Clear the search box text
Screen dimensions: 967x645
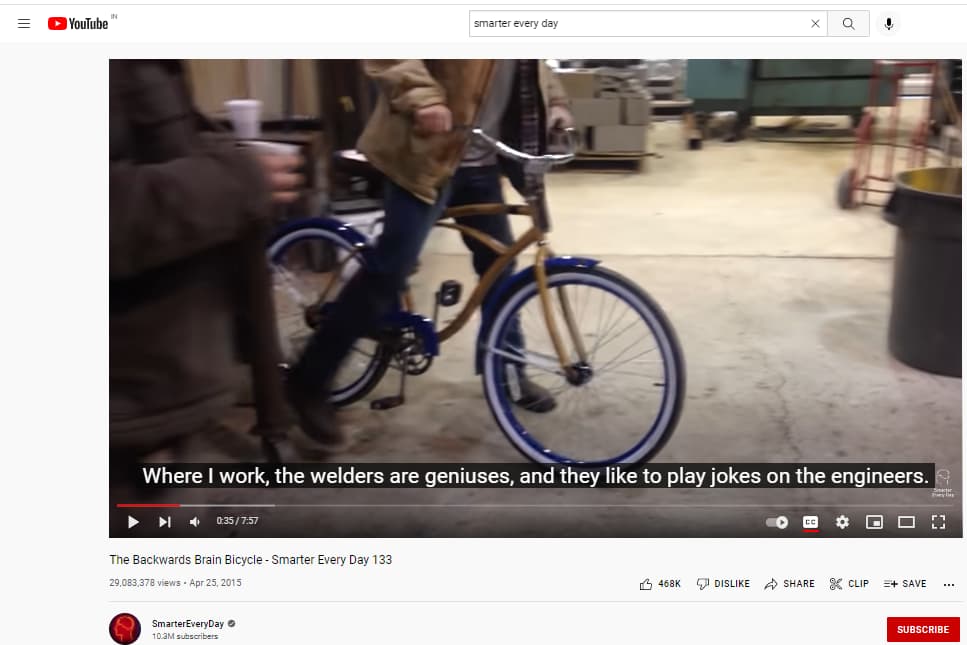[815, 23]
